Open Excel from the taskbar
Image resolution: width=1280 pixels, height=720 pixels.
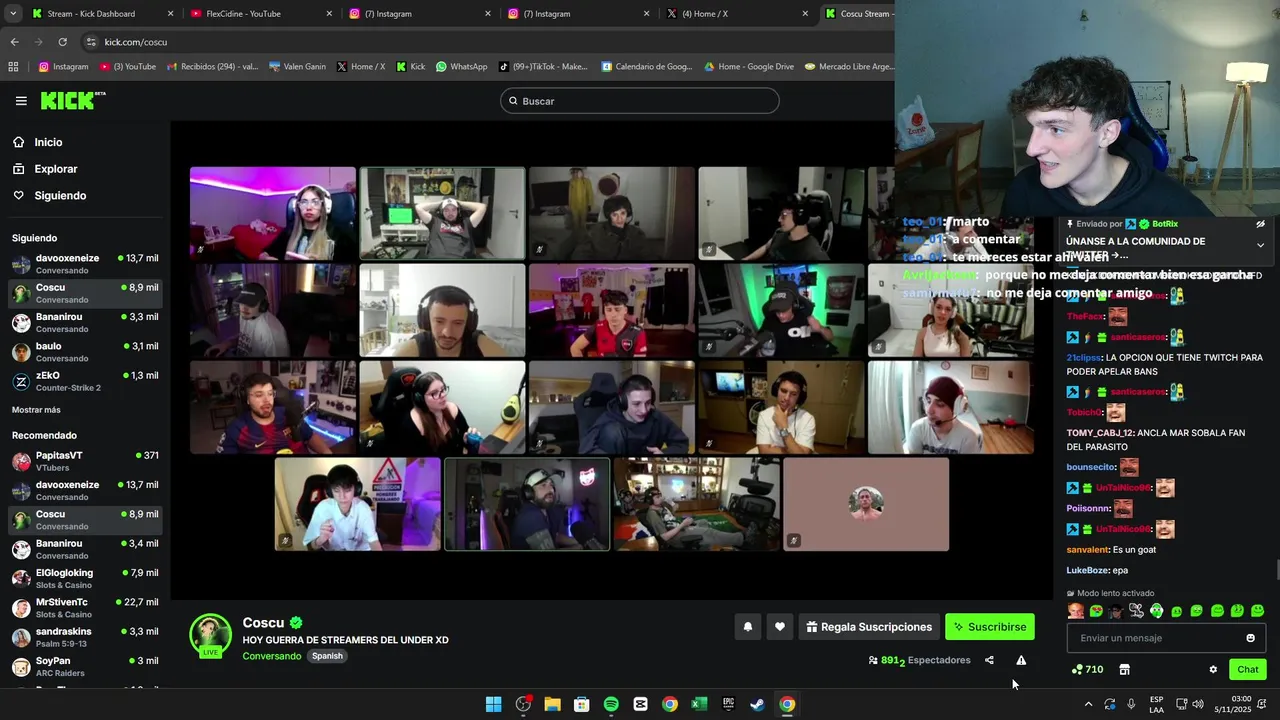tap(699, 704)
